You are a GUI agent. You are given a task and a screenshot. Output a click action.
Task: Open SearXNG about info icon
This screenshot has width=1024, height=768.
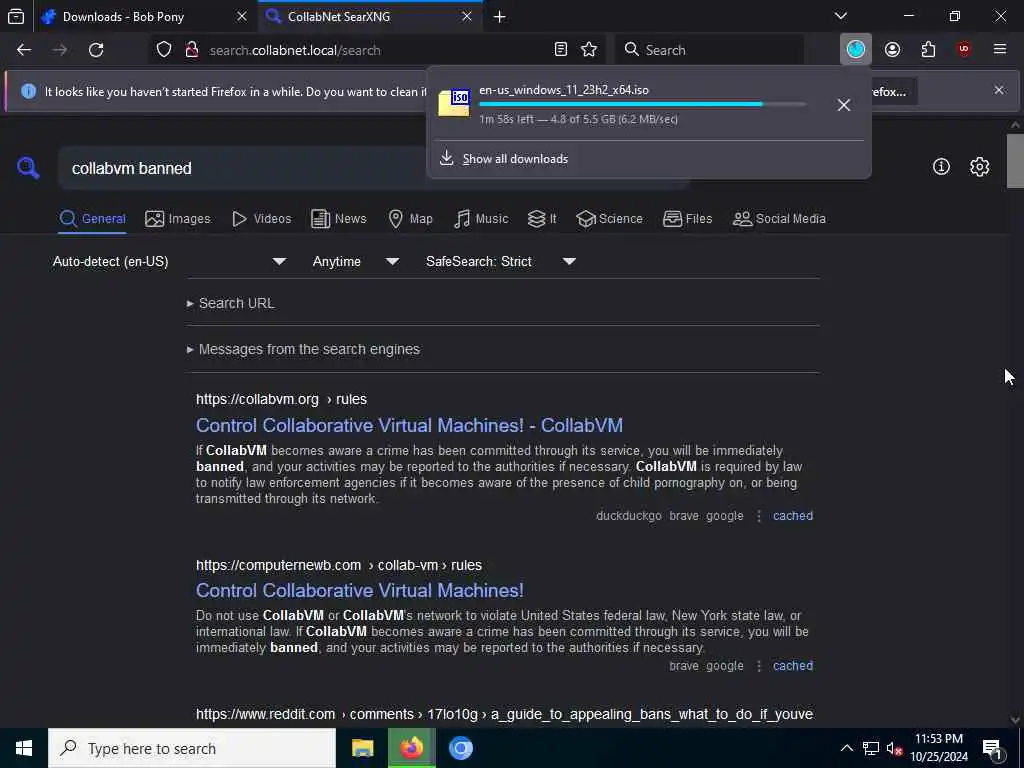(x=941, y=167)
